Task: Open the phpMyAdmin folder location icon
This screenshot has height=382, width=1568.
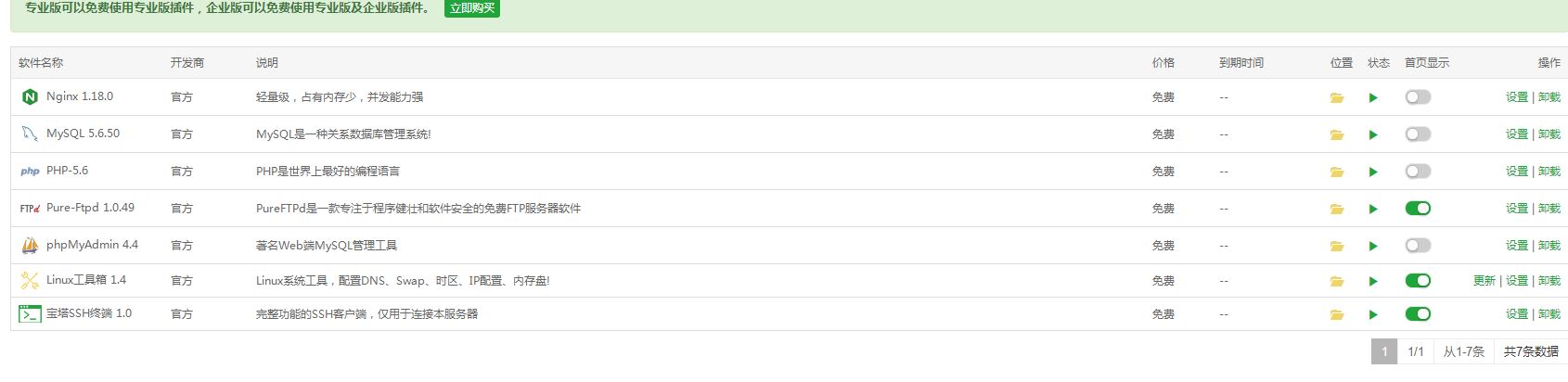Action: tap(1337, 246)
